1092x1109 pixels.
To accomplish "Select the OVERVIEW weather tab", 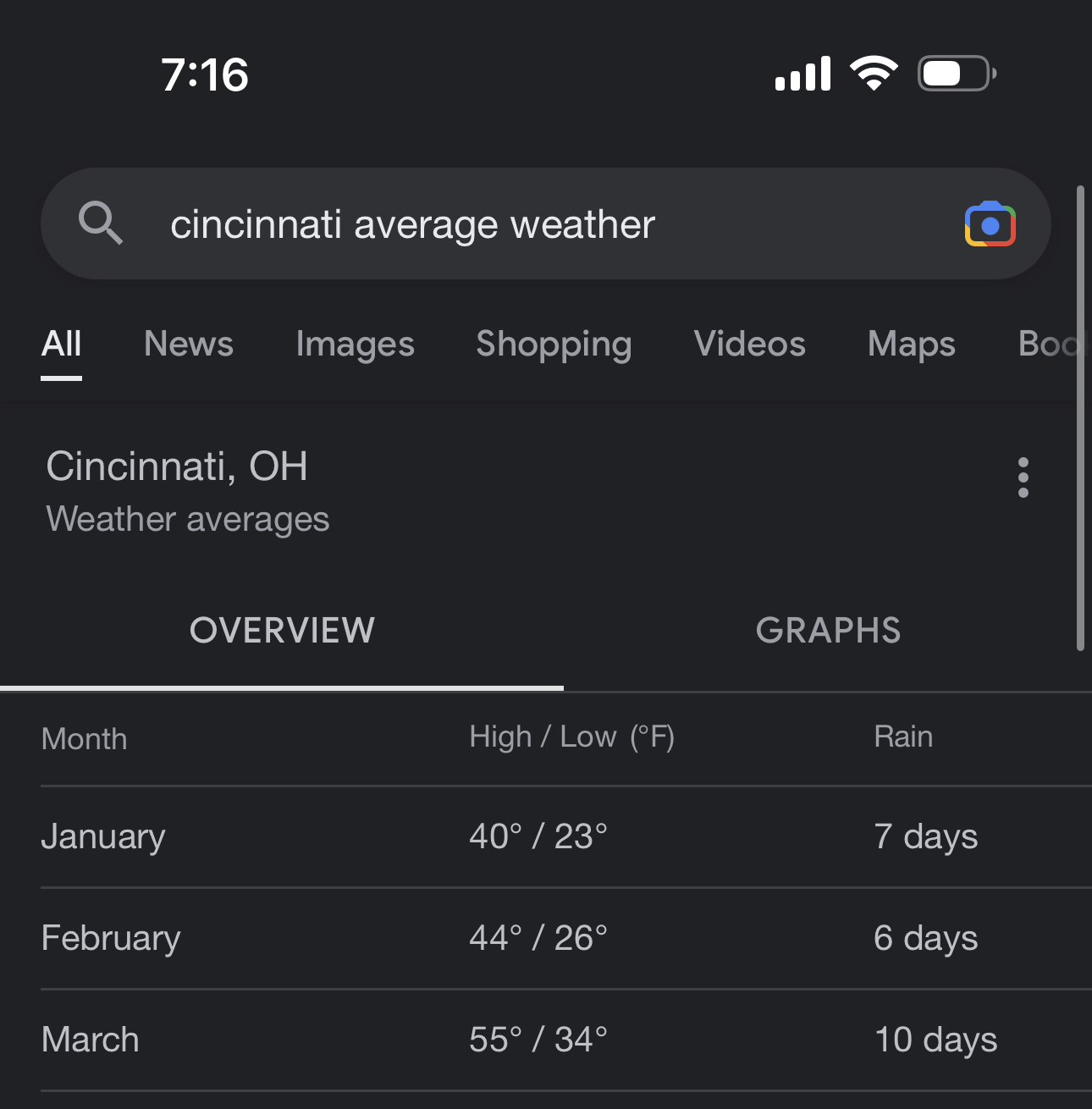I will 282,631.
